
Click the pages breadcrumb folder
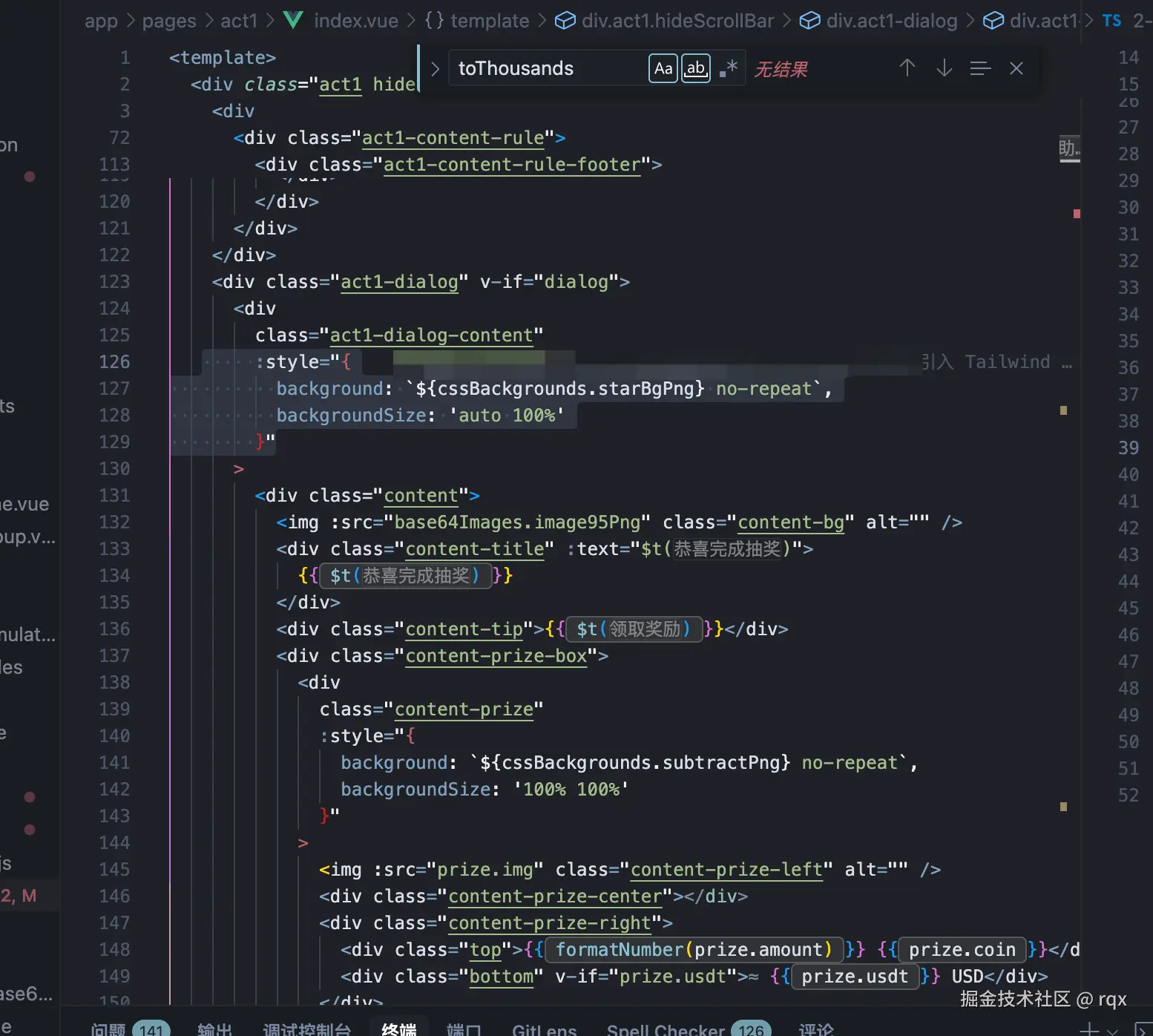click(x=169, y=21)
